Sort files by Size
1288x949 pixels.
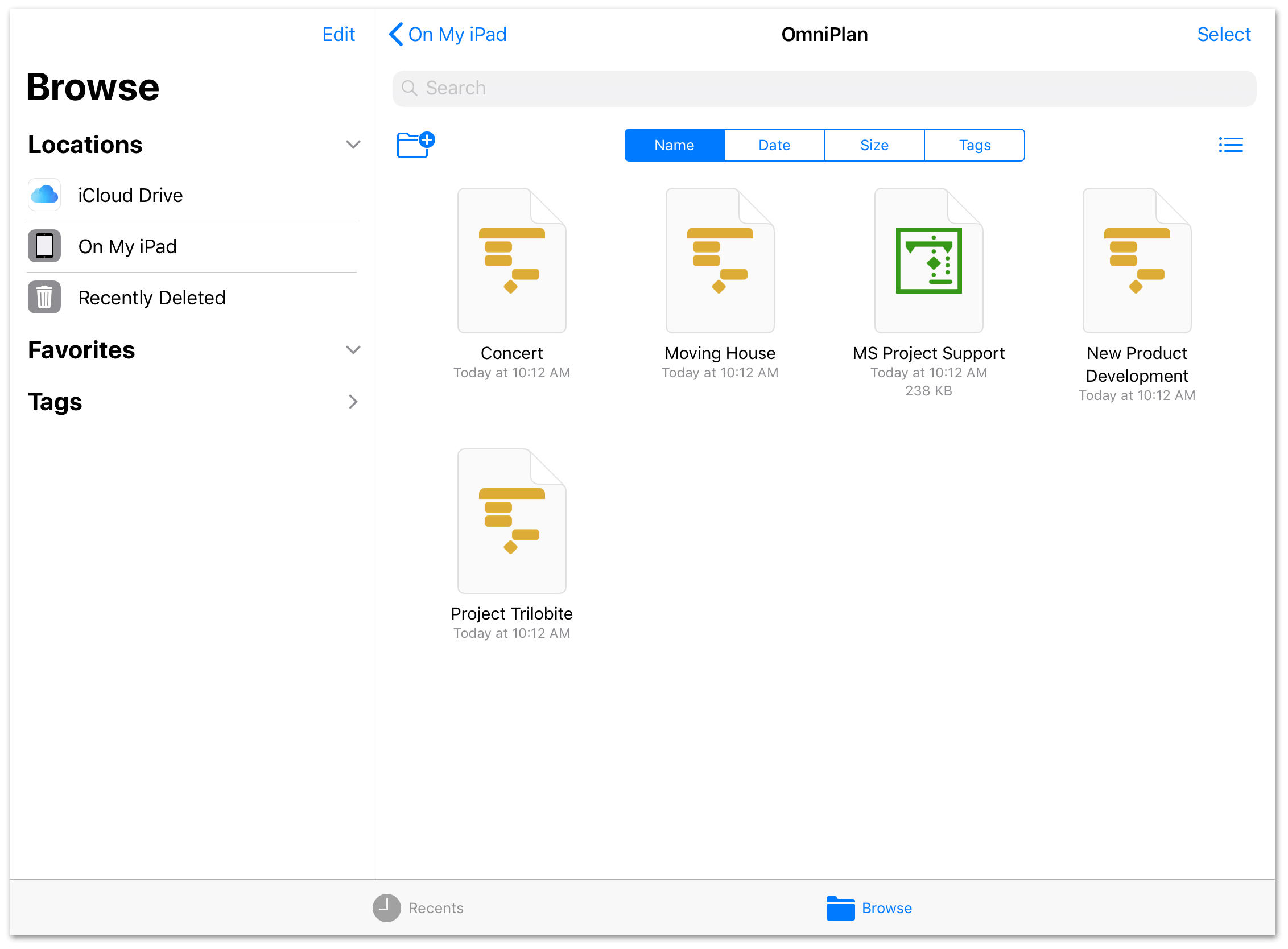[874, 145]
